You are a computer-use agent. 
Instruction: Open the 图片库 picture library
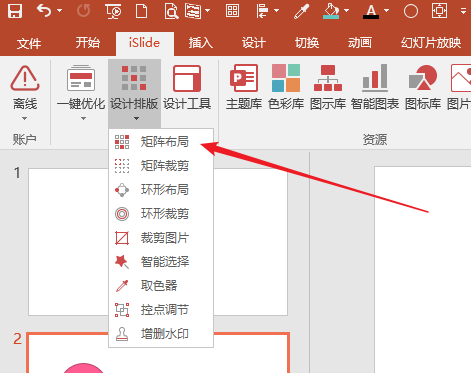point(459,88)
